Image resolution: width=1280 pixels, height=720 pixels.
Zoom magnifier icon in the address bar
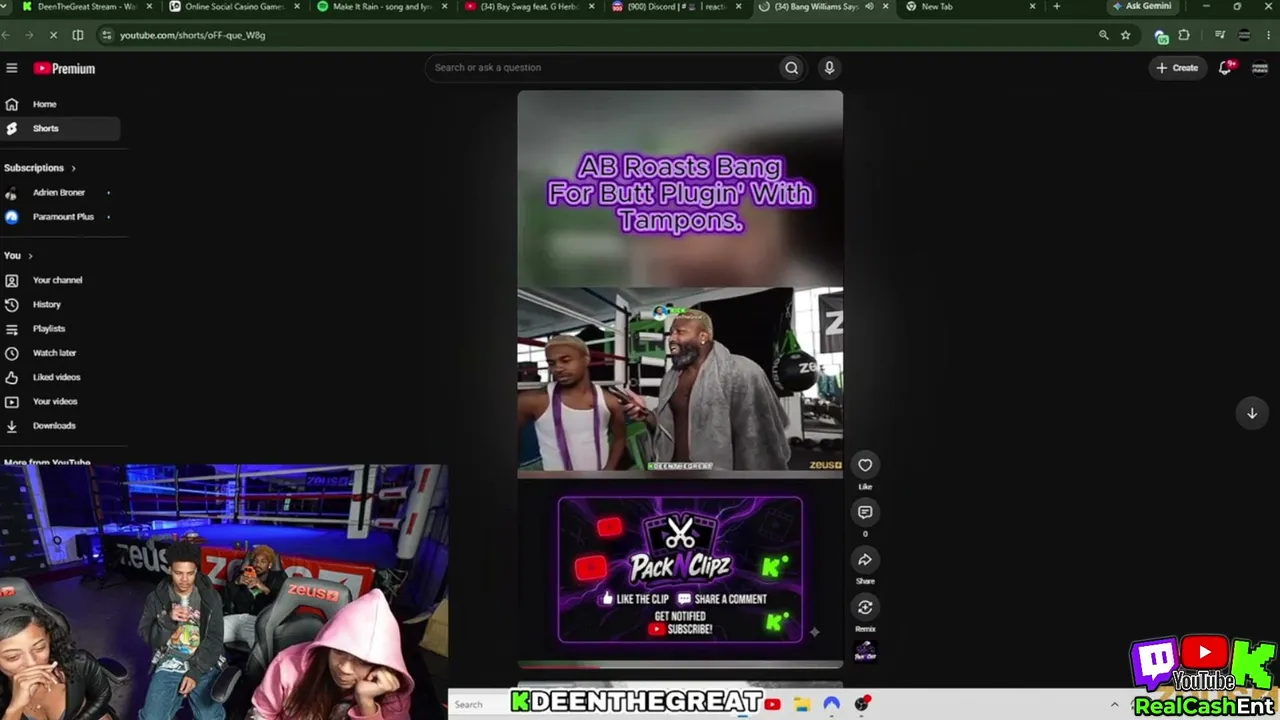click(x=1104, y=35)
